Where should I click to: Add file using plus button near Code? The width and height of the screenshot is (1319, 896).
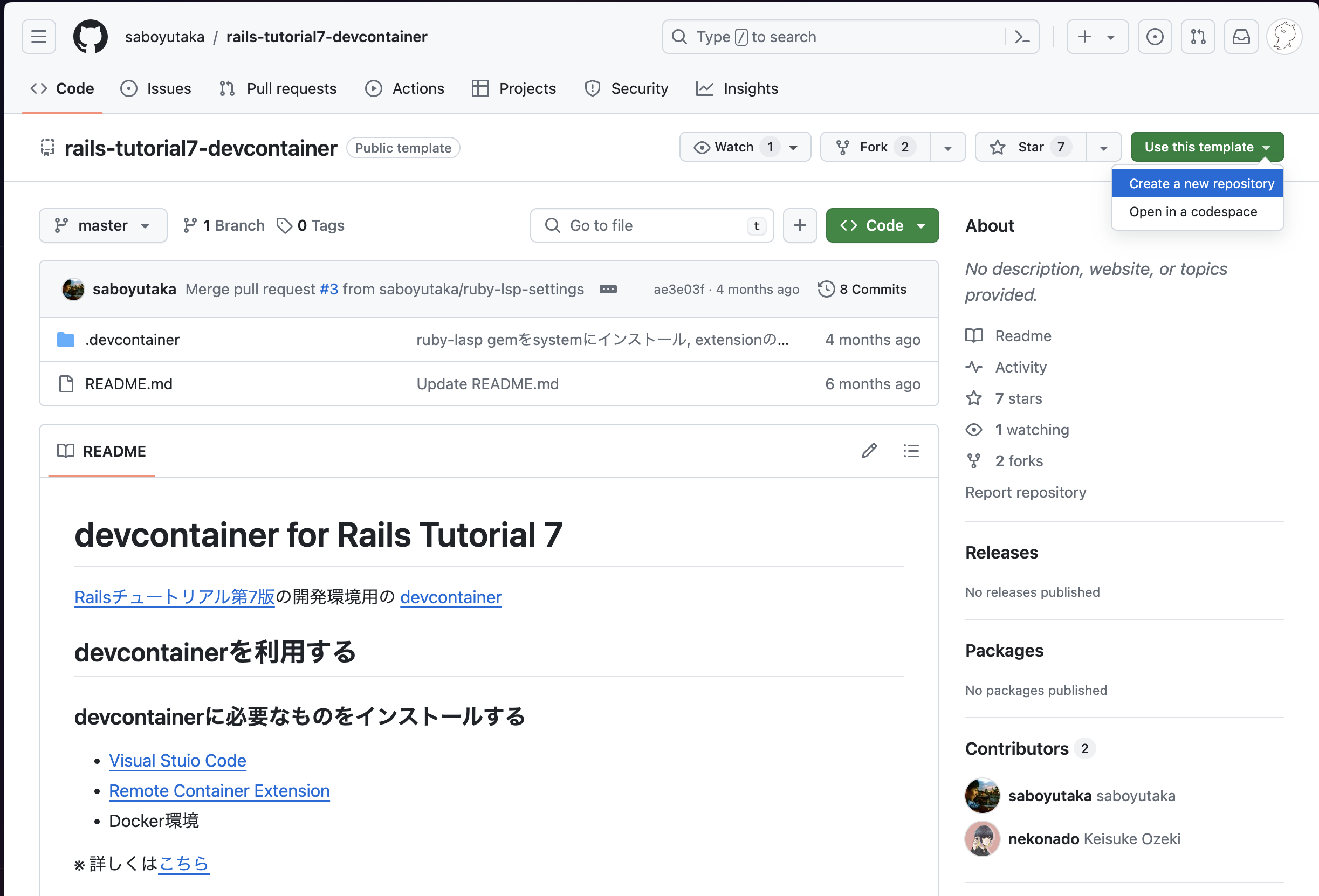[x=800, y=225]
